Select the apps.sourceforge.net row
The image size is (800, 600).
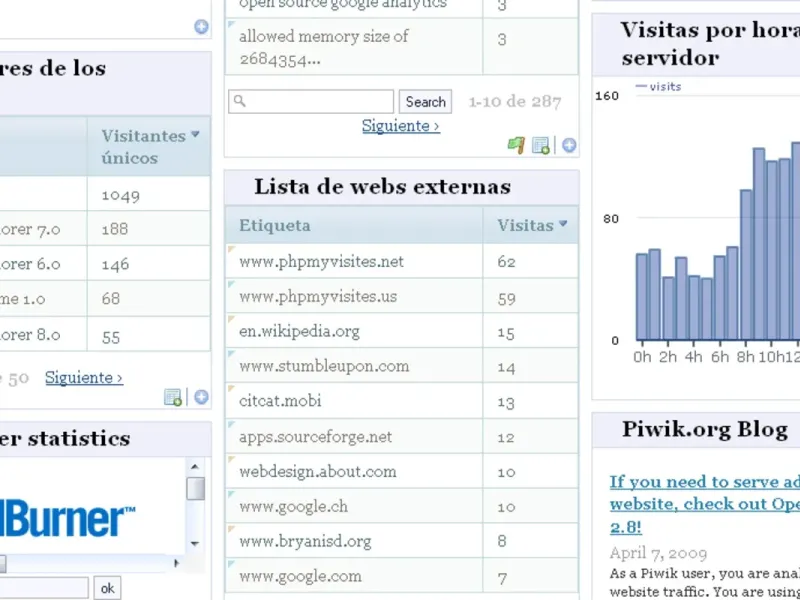(402, 436)
